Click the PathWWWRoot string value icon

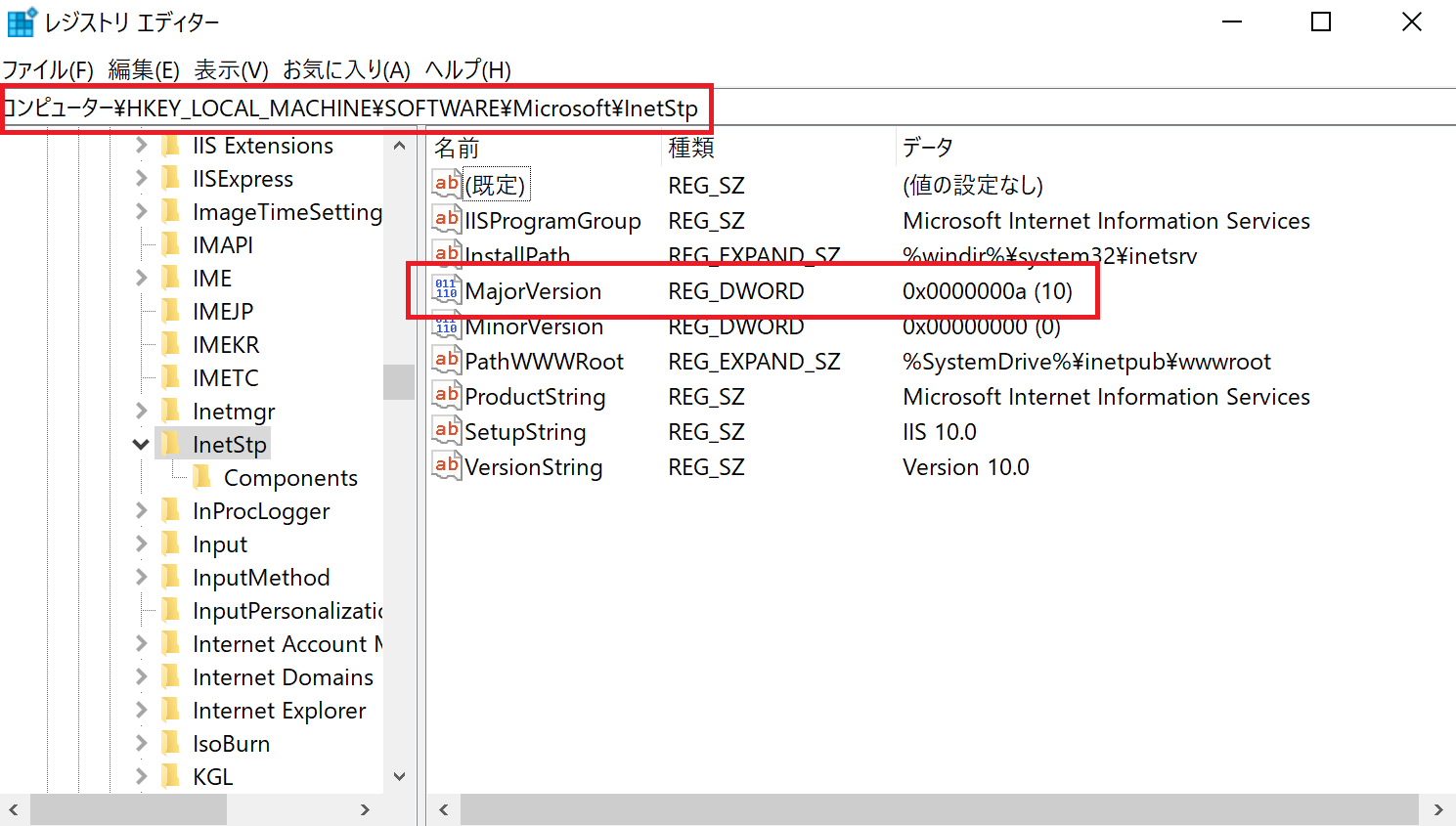446,361
